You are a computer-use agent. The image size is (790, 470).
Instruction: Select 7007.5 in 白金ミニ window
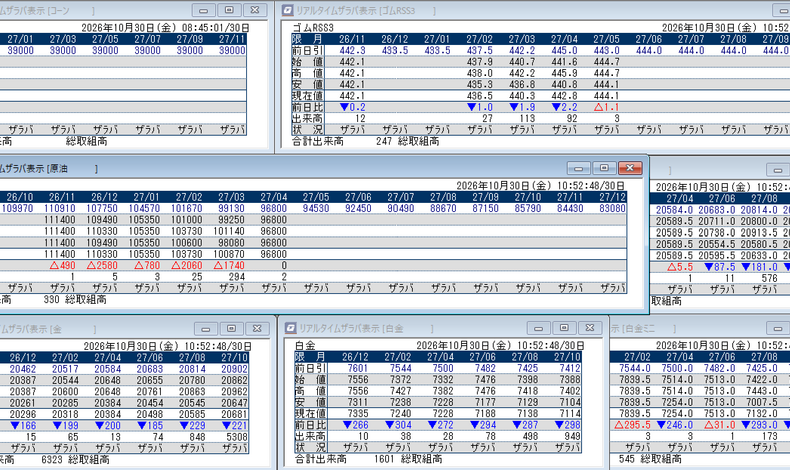pos(762,402)
